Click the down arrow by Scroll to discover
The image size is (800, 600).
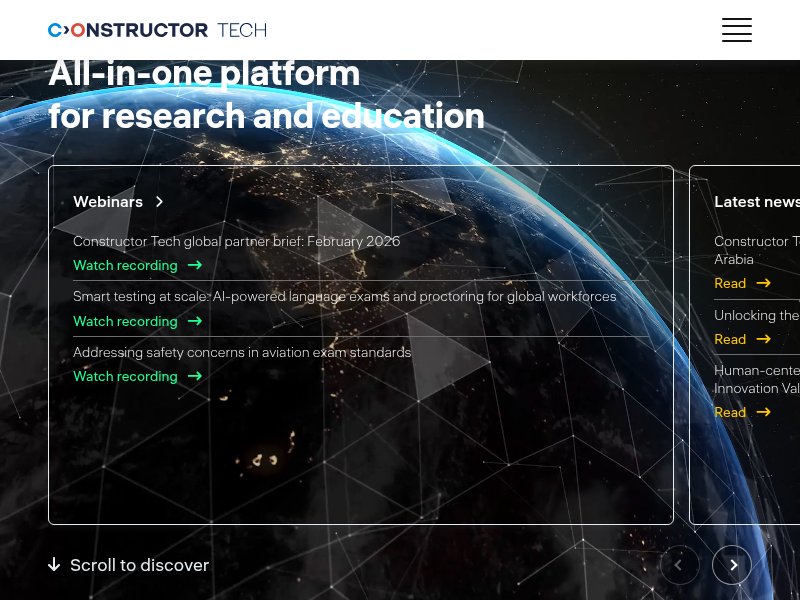(54, 565)
